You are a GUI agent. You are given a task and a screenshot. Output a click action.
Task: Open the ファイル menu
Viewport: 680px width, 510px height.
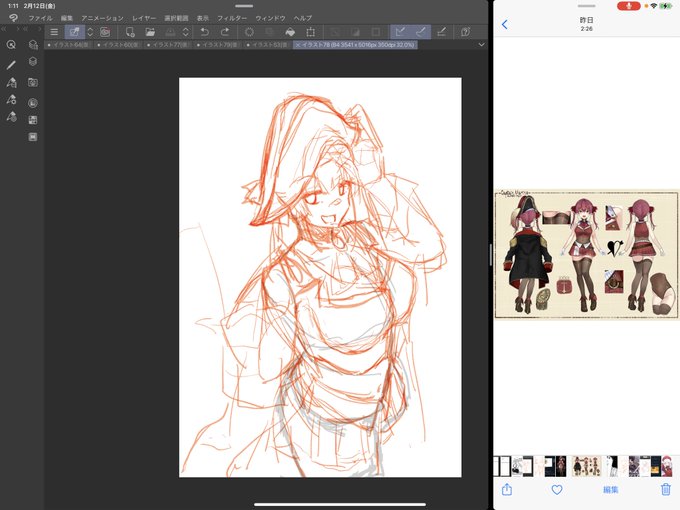pyautogui.click(x=40, y=18)
